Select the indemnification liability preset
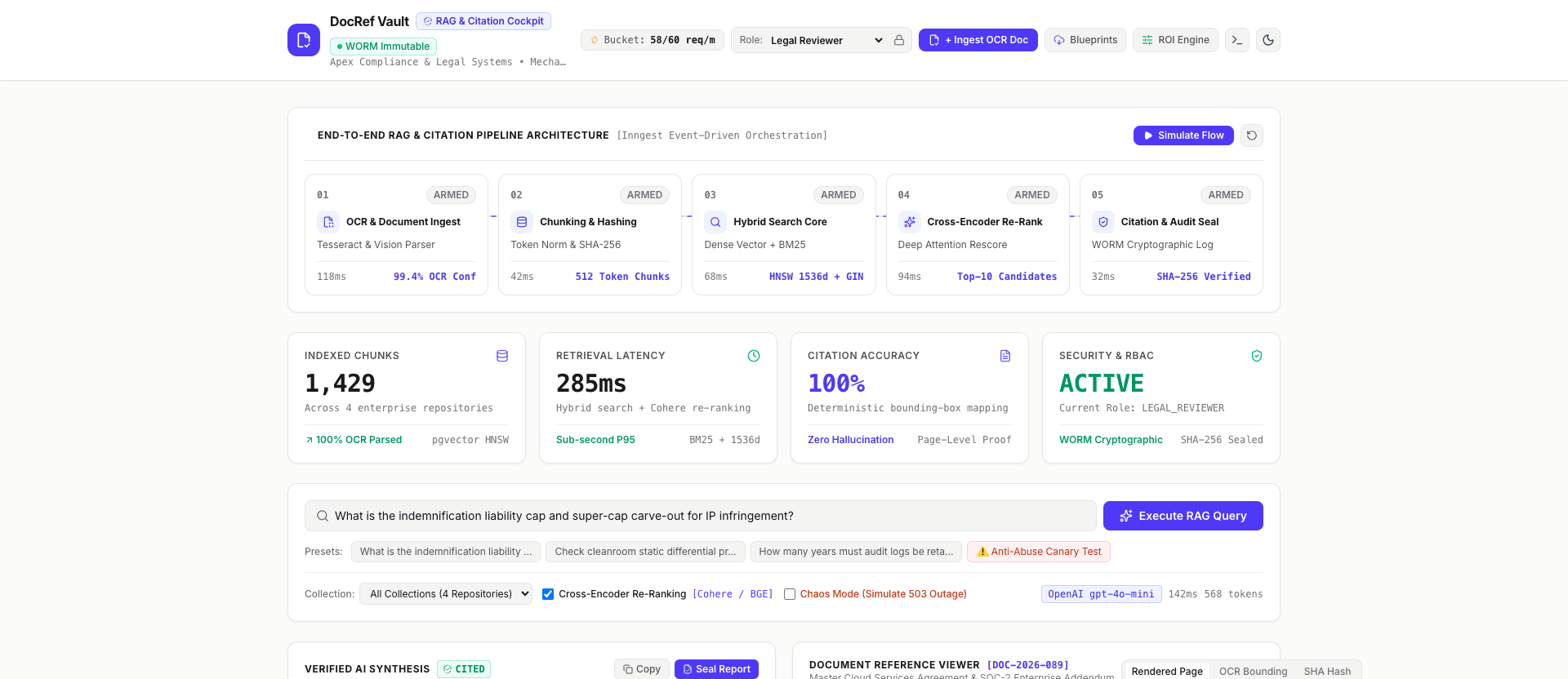 coord(446,552)
